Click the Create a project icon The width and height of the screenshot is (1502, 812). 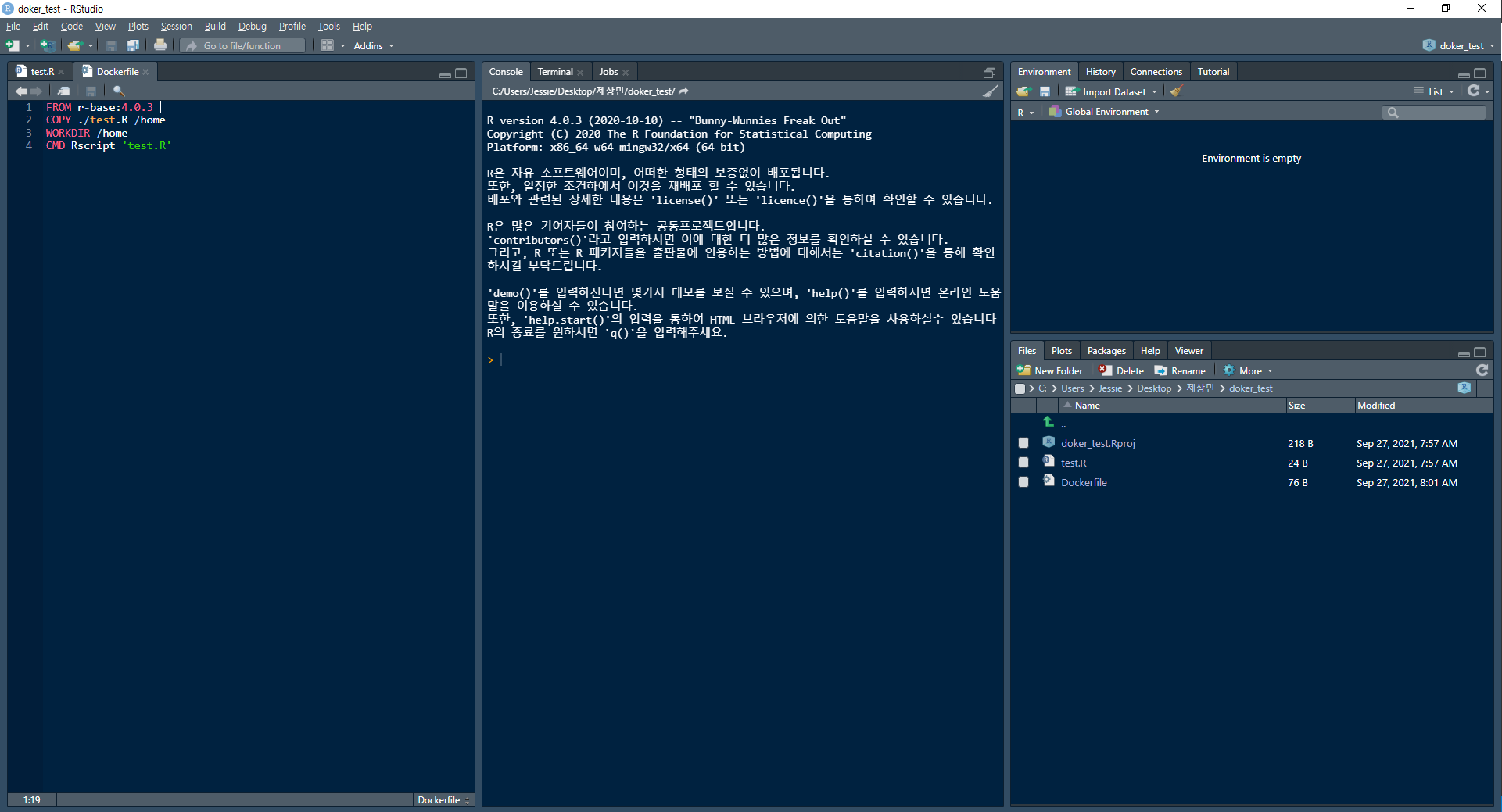click(48, 45)
